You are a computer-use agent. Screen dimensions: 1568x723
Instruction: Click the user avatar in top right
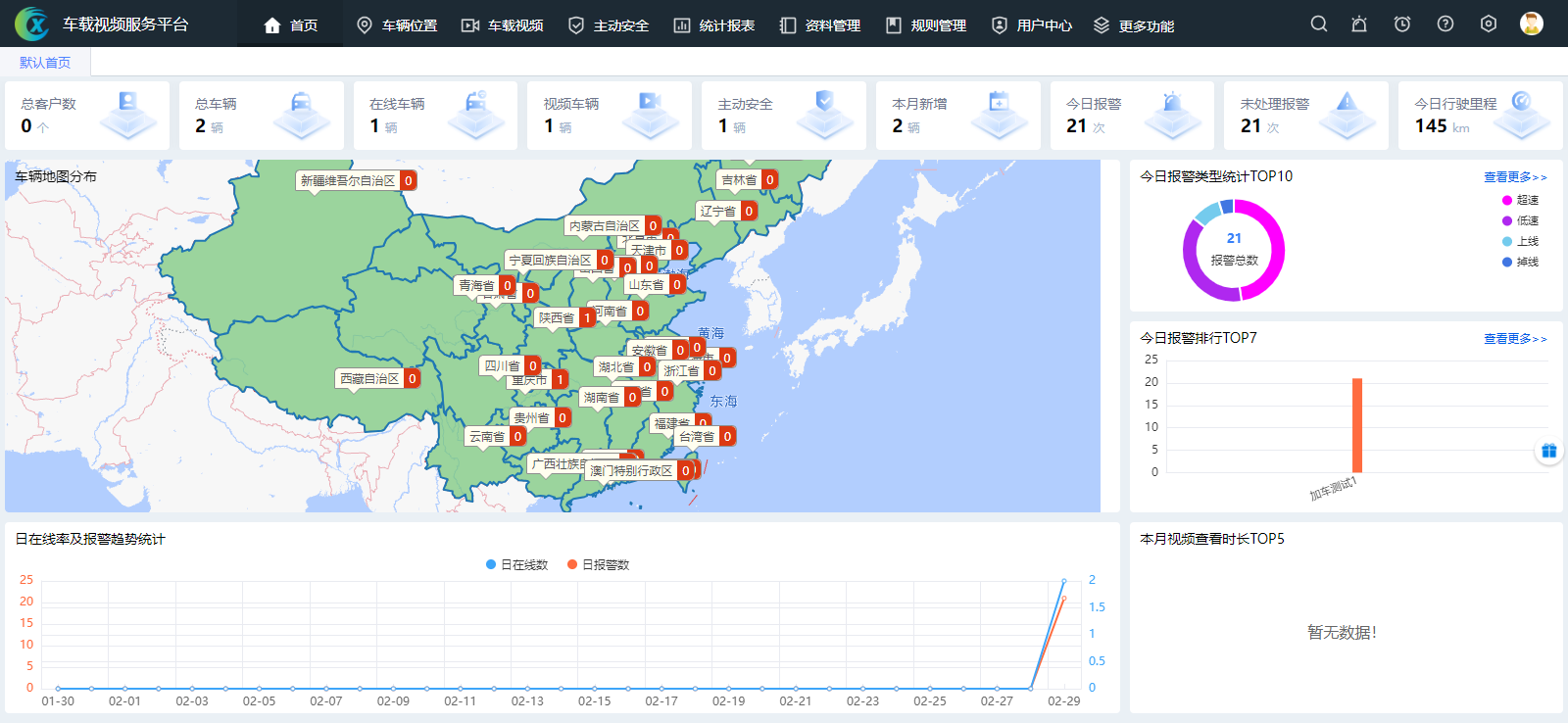[1531, 24]
